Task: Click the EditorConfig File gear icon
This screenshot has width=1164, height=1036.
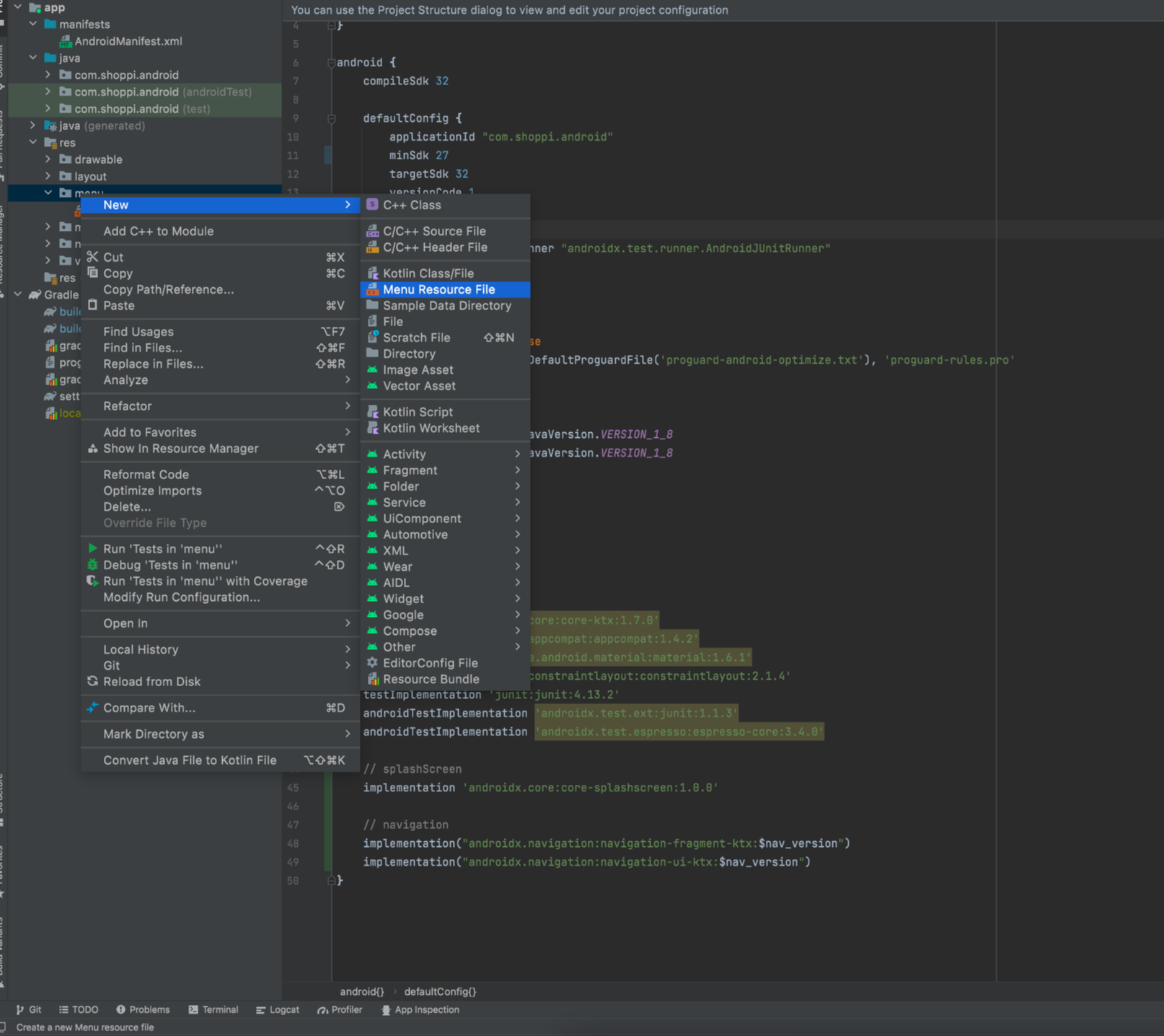Action: pos(372,662)
